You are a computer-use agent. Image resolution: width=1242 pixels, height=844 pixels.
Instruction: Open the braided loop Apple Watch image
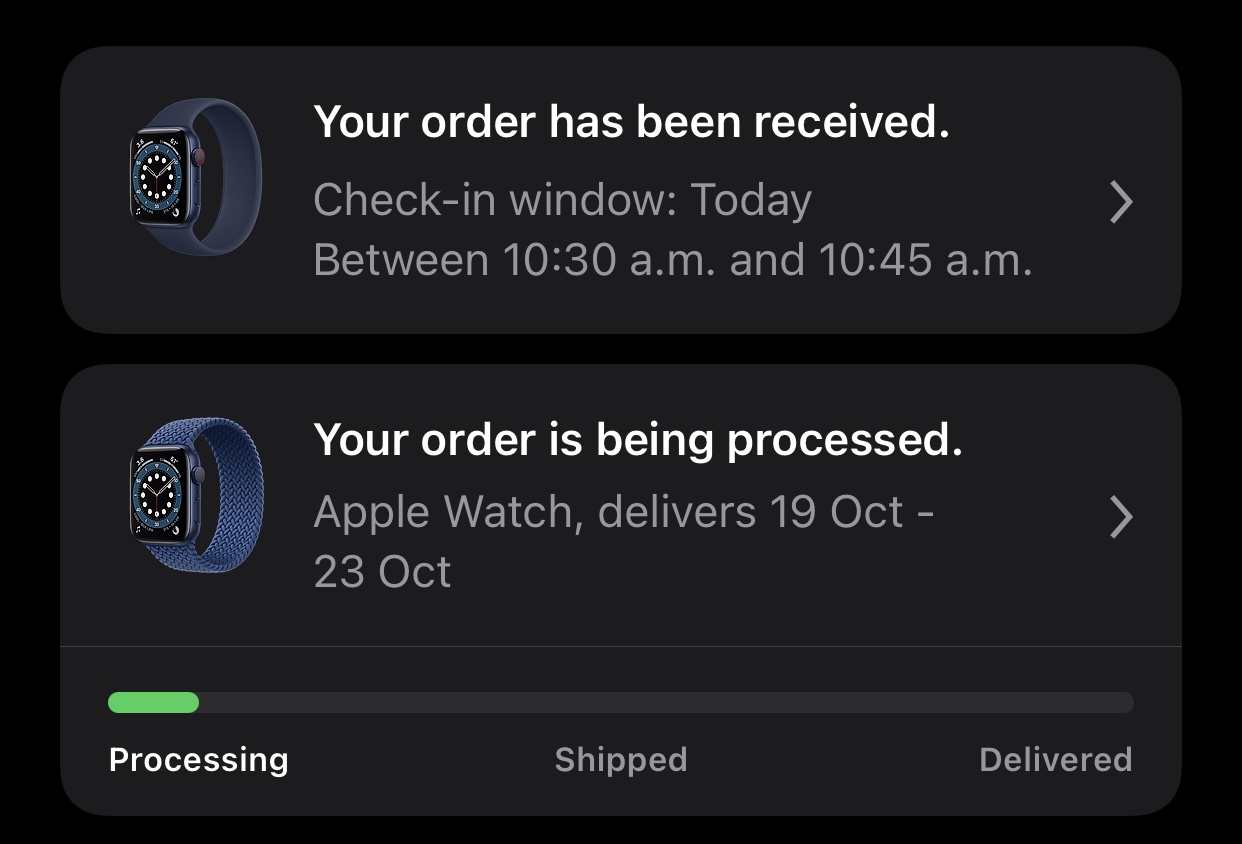(196, 495)
